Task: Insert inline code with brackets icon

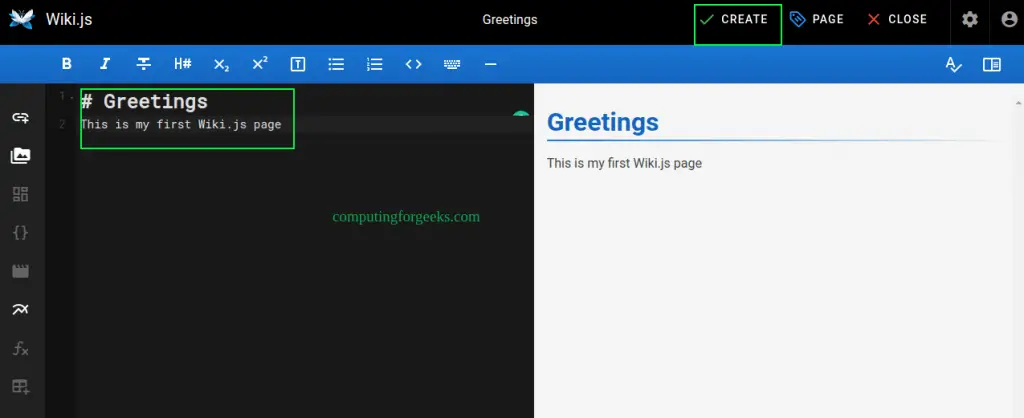Action: [413, 64]
